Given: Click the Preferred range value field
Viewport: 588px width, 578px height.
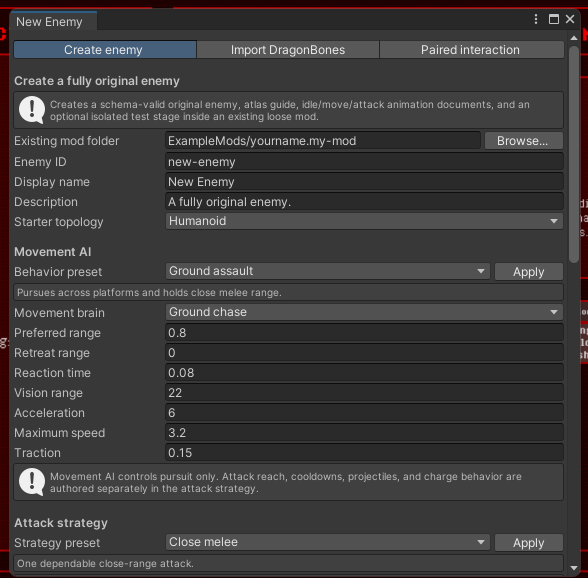Looking at the screenshot, I should tap(364, 333).
